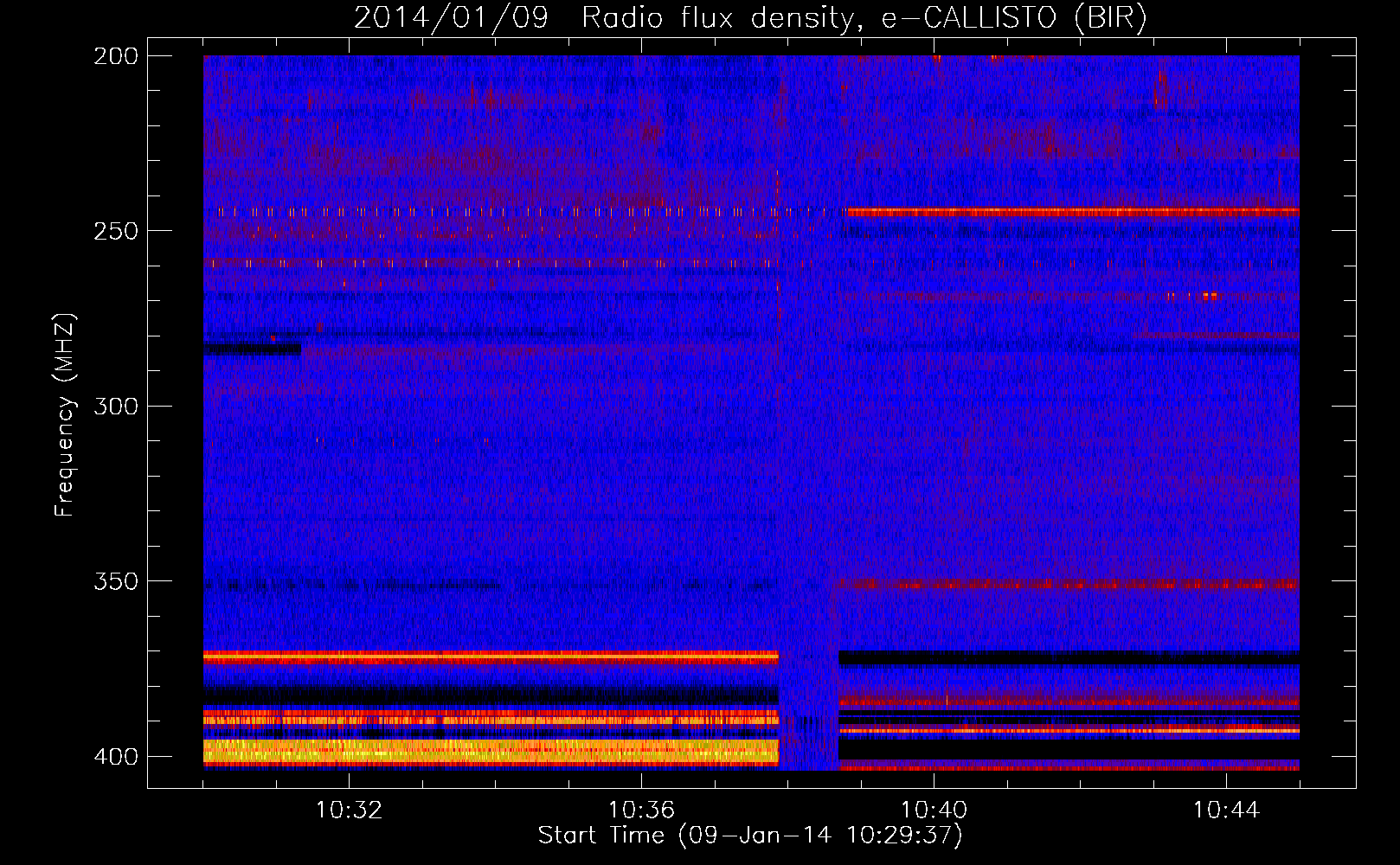Click the plot title "2014/01/09 Radio flux density, e-CALLISTO (BIR)"
The width and height of the screenshot is (1400, 865).
tap(750, 18)
